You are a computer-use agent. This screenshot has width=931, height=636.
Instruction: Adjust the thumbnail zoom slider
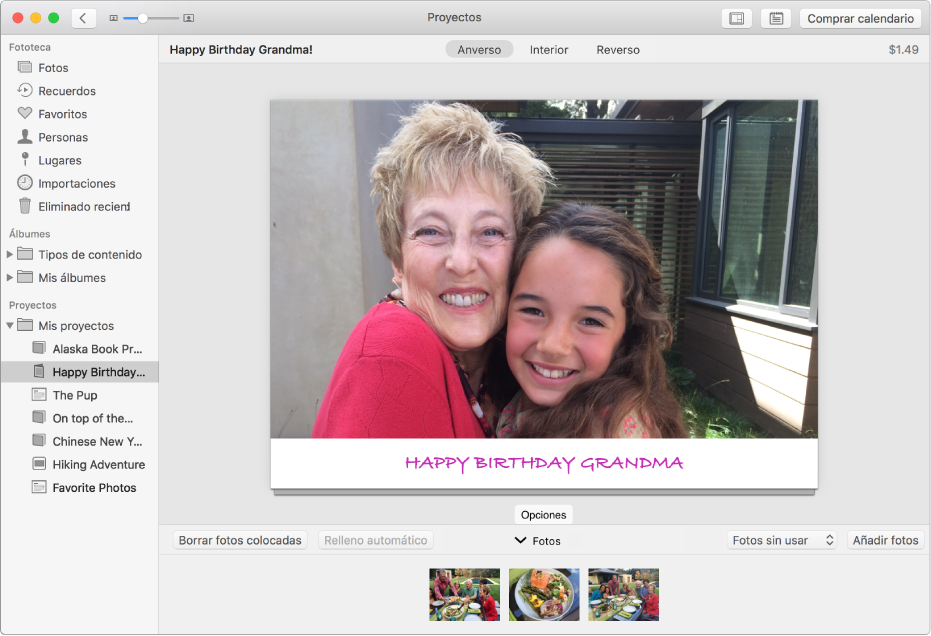coord(145,17)
